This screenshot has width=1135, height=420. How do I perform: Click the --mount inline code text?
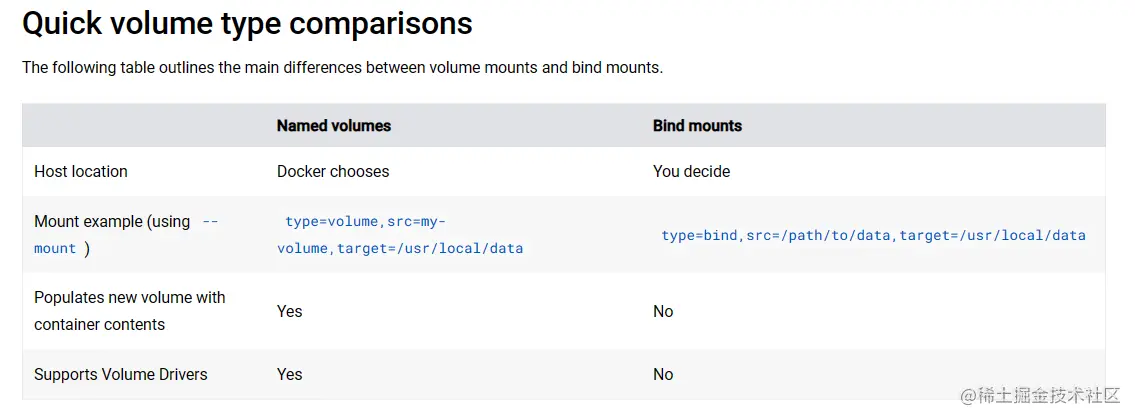pyautogui.click(x=126, y=235)
